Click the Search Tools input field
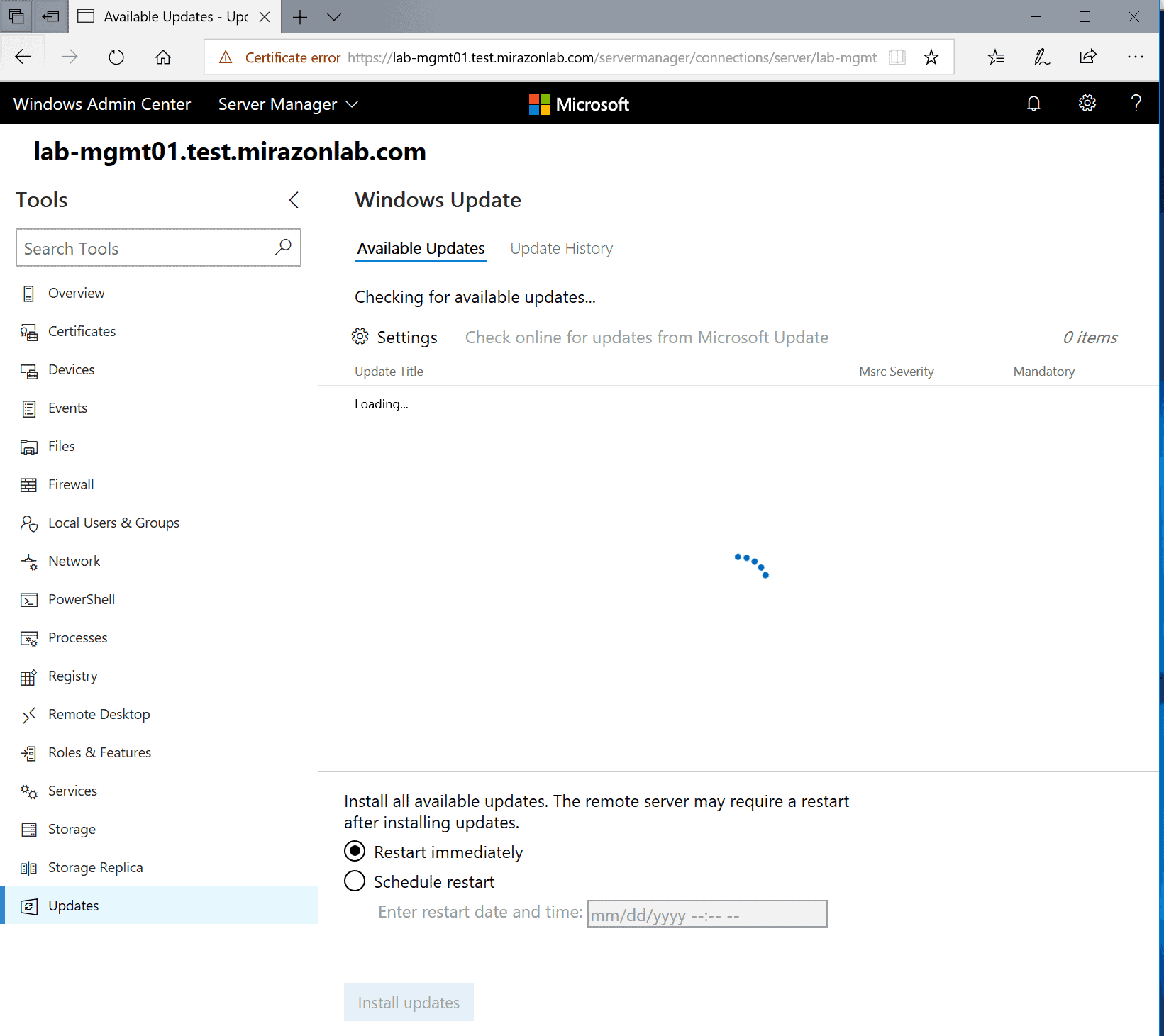This screenshot has height=1036, width=1164. point(145,248)
